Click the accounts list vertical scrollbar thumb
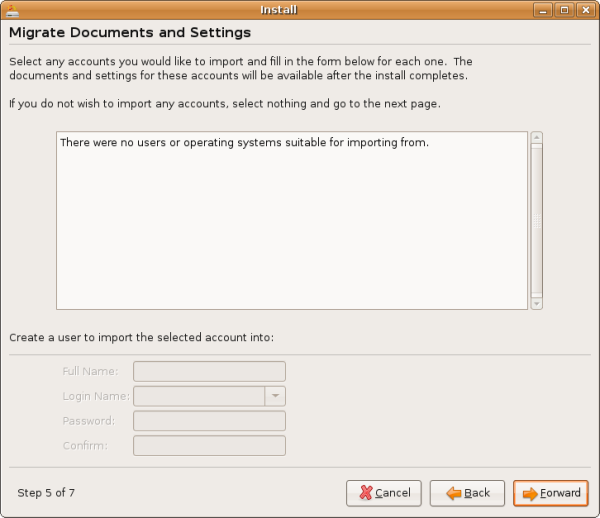This screenshot has height=518, width=600. [537, 221]
